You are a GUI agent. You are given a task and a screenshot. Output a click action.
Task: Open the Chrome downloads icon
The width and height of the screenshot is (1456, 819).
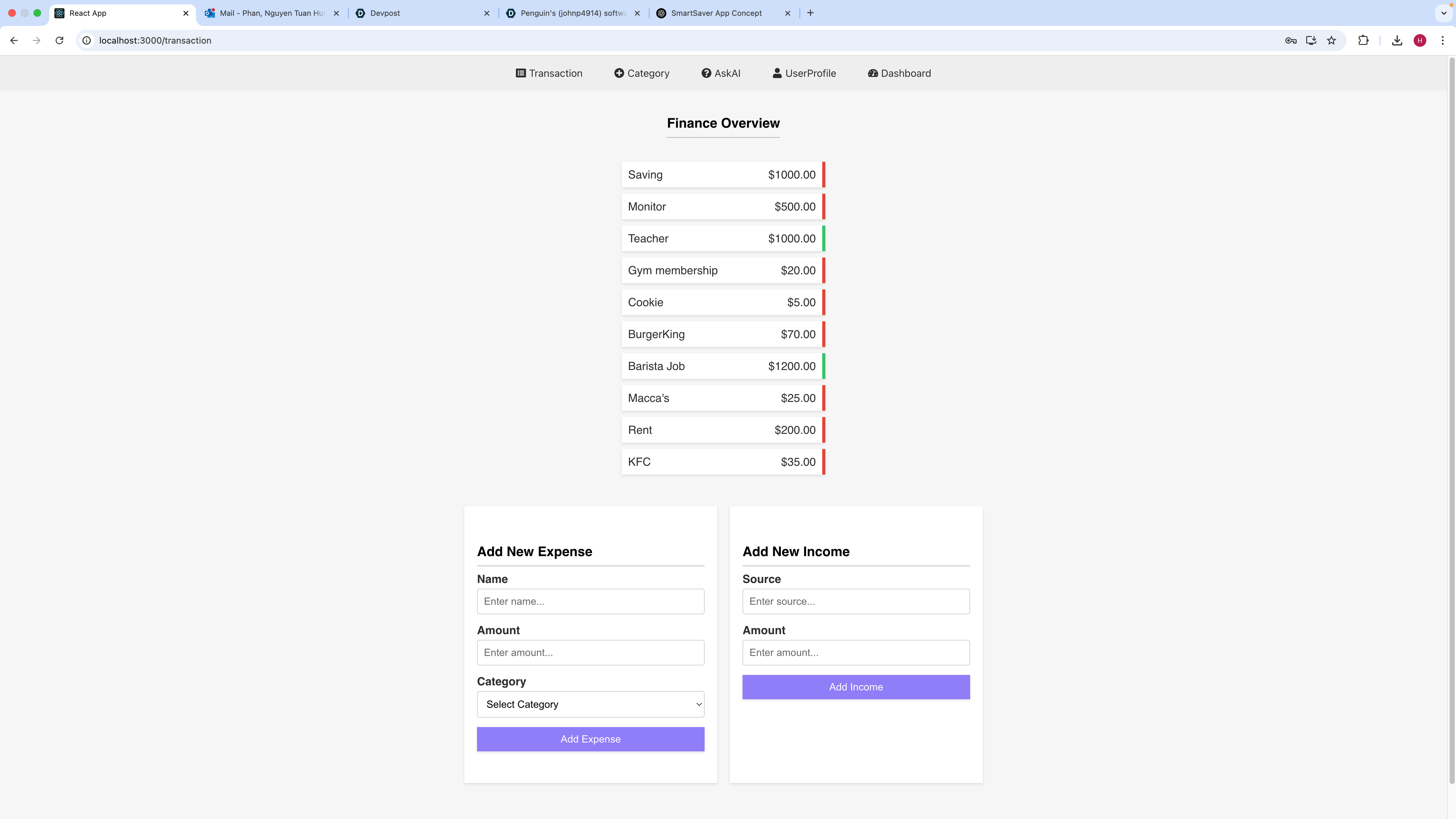[1397, 41]
